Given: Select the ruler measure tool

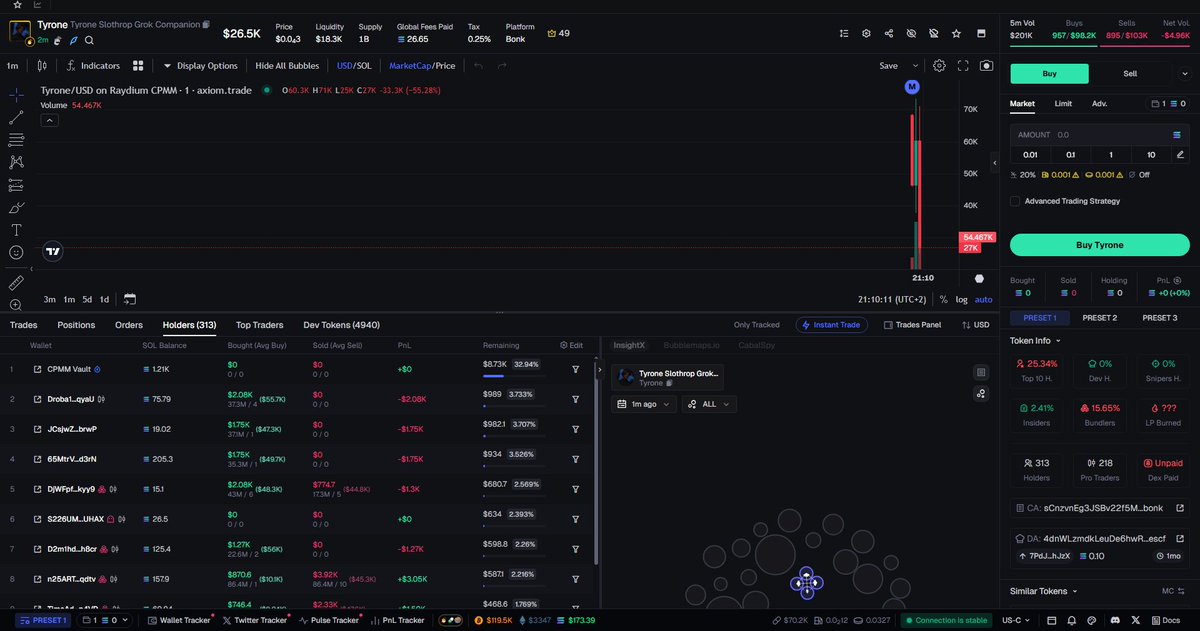Looking at the screenshot, I should coord(17,283).
